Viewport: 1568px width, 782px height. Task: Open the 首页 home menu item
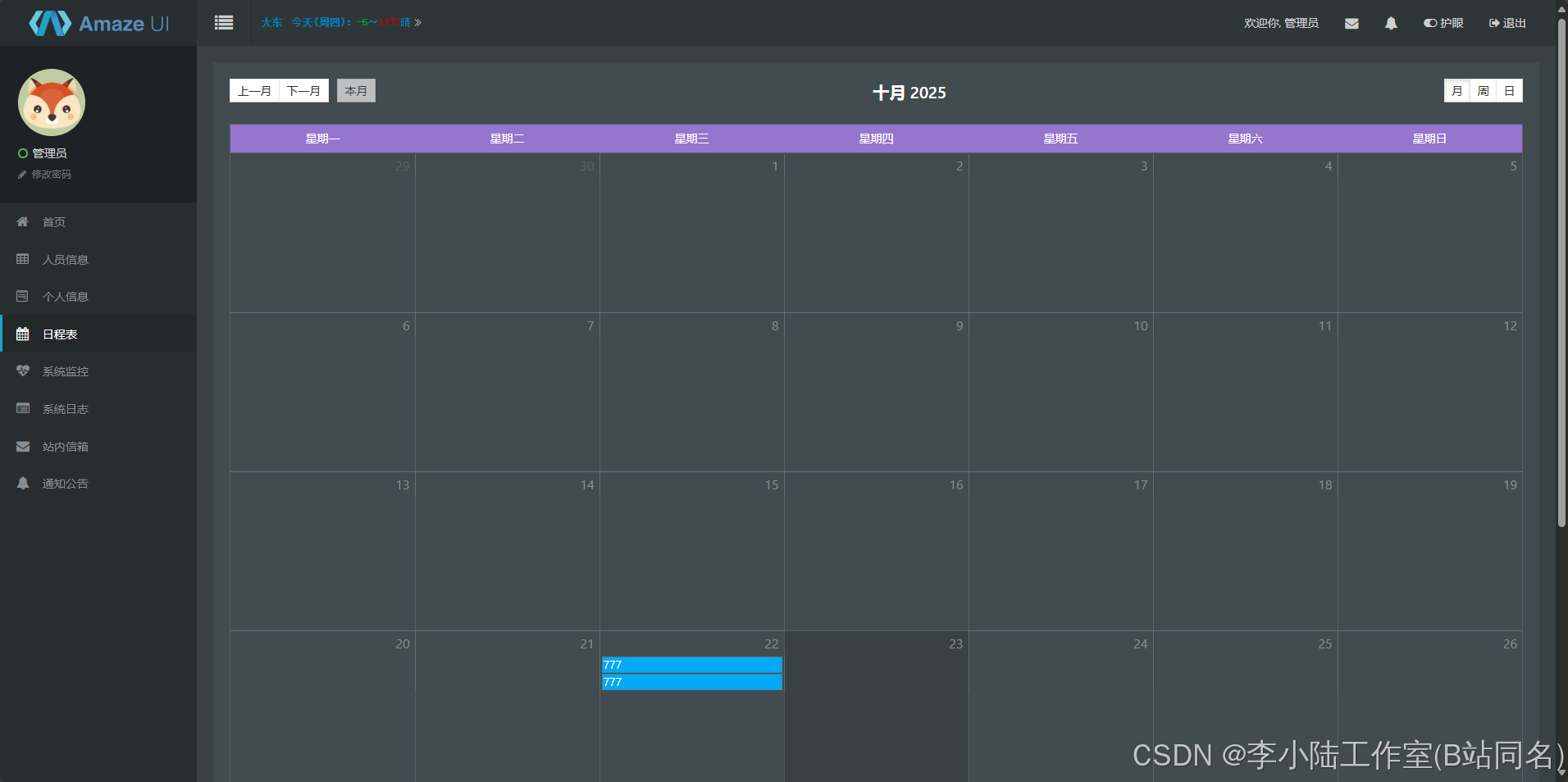click(22, 221)
